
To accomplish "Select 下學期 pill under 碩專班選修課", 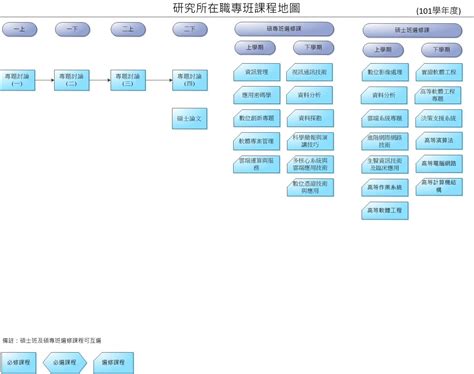I will point(313,48).
